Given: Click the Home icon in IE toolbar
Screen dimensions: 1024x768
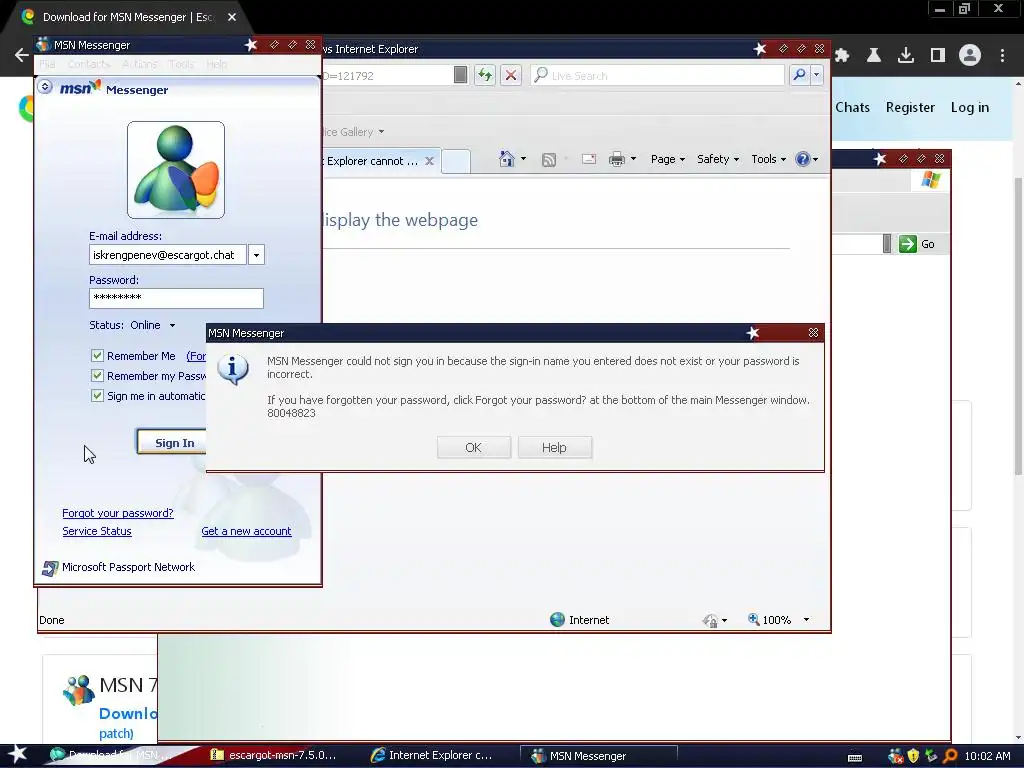Looking at the screenshot, I should pyautogui.click(x=506, y=159).
